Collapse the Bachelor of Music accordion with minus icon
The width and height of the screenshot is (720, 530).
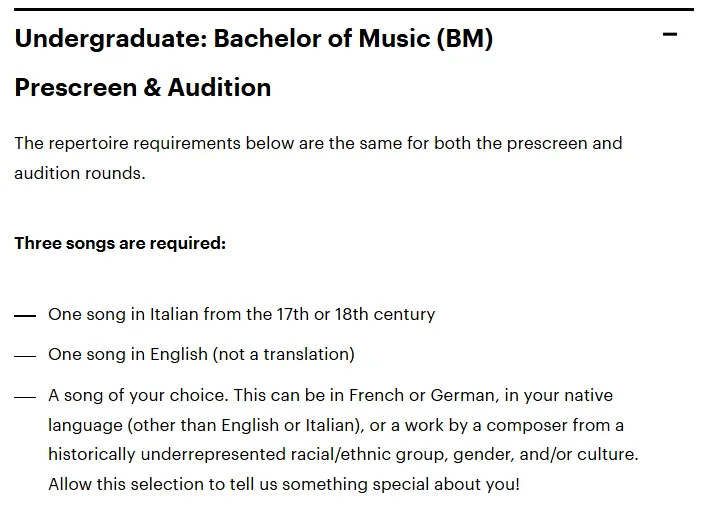tap(669, 34)
